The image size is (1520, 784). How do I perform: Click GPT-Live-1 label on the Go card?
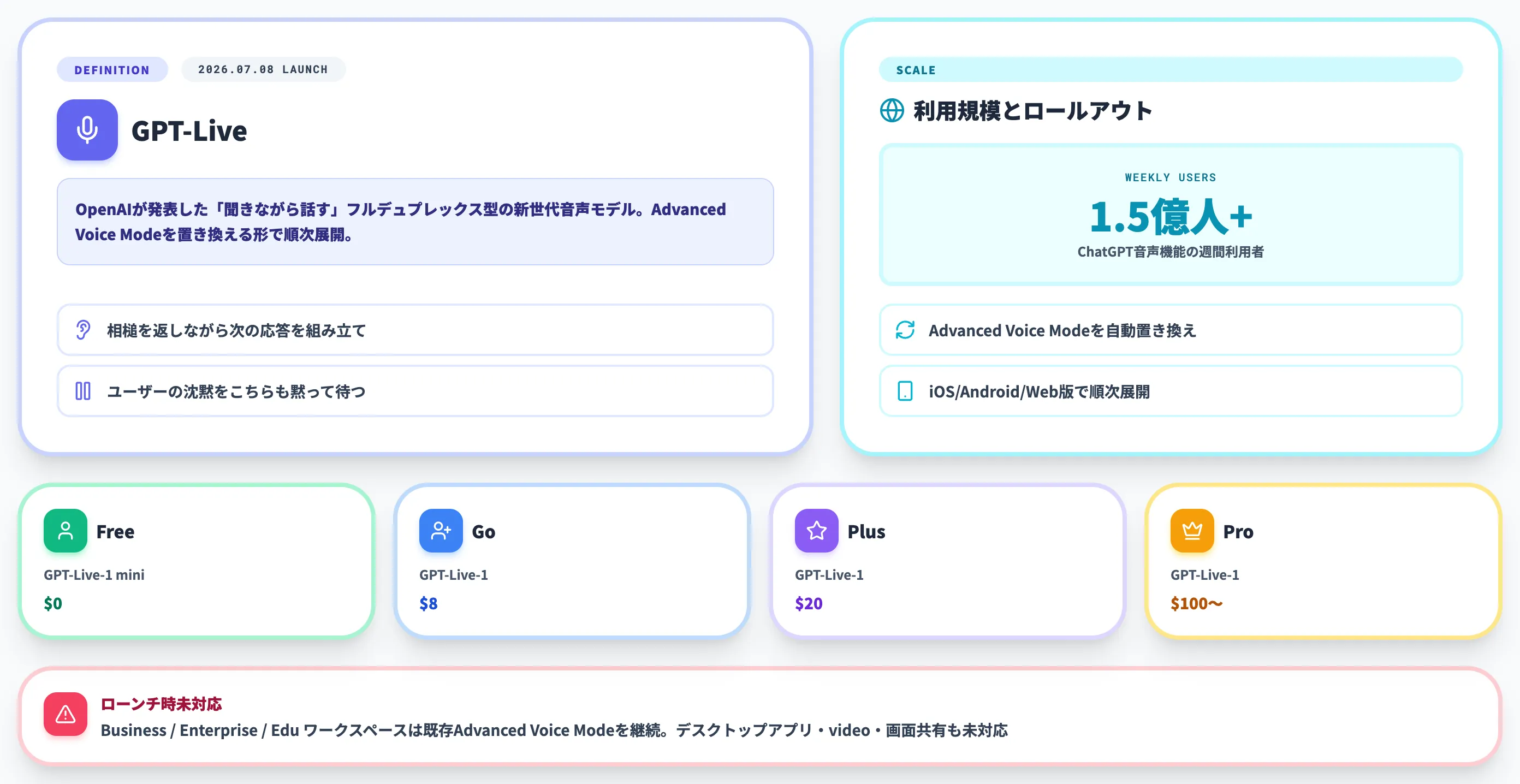click(453, 574)
